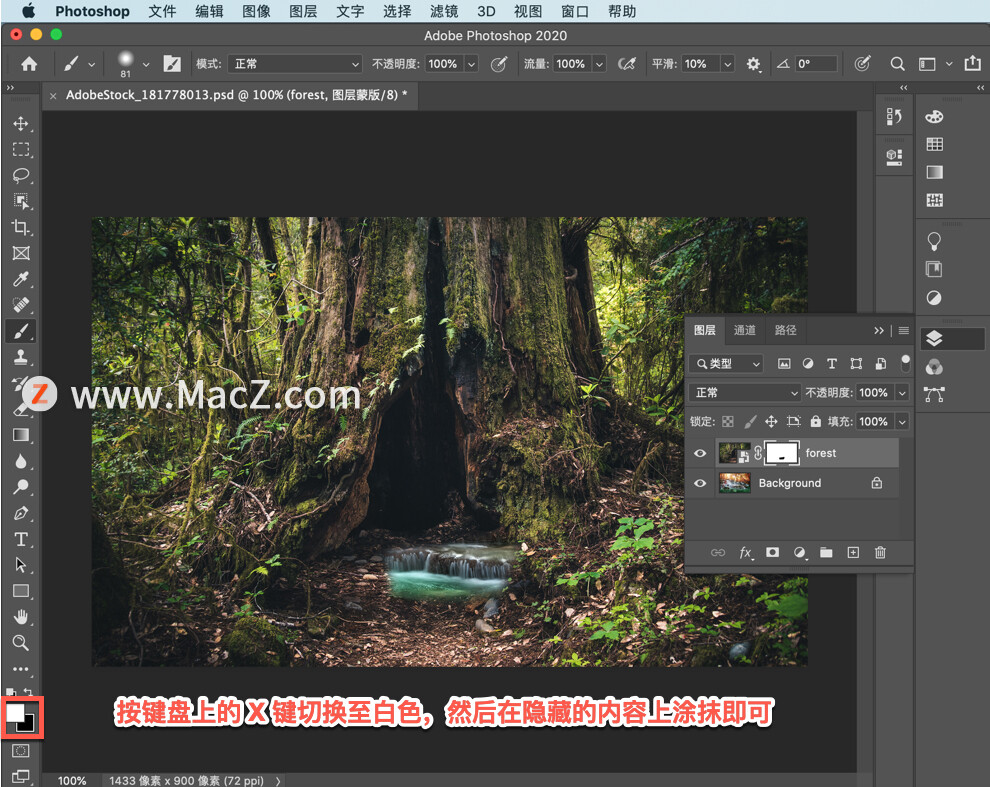The image size is (990, 787).
Task: Create a new layer in the Layers panel
Action: click(x=852, y=553)
